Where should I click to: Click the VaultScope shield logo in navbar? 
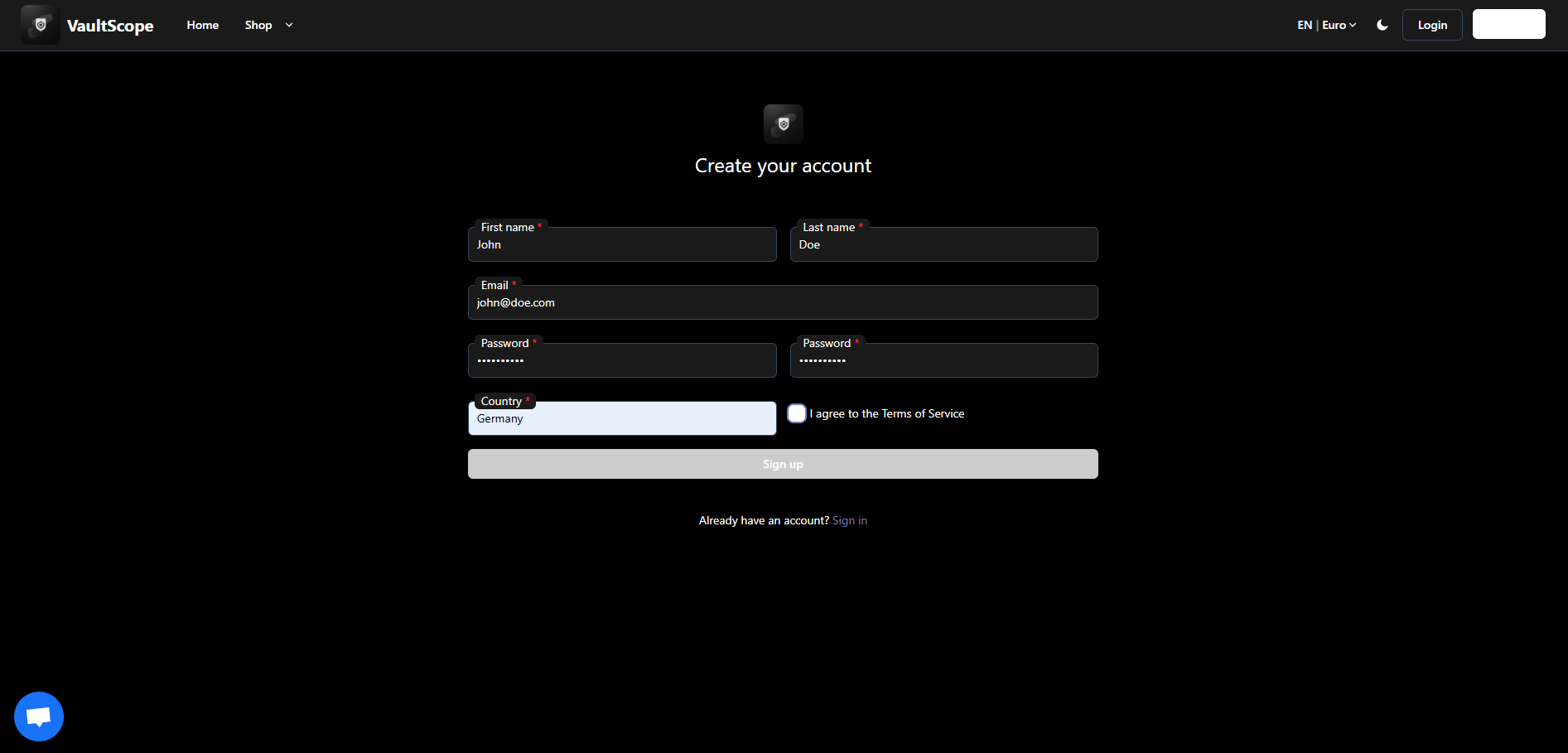click(x=39, y=24)
